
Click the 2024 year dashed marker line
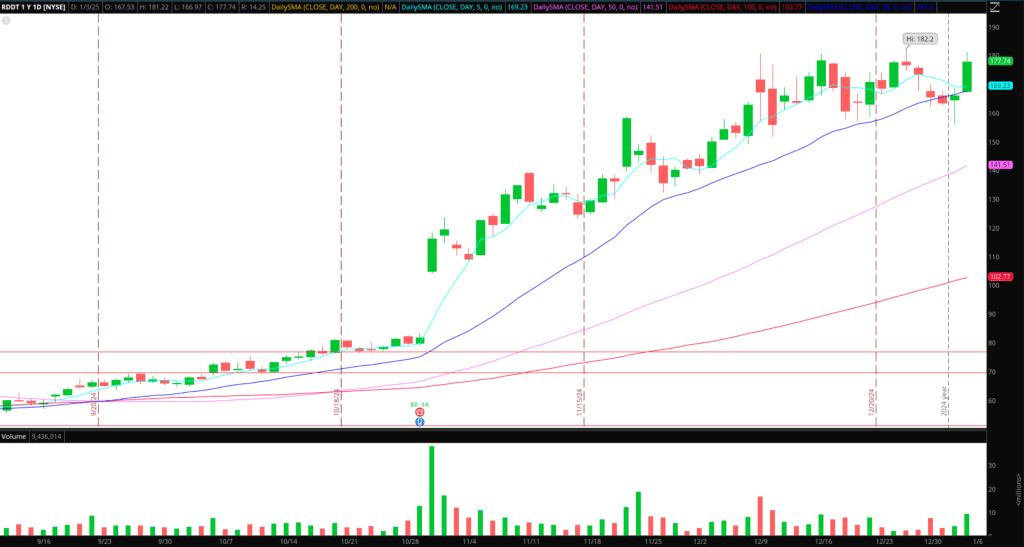[x=948, y=250]
